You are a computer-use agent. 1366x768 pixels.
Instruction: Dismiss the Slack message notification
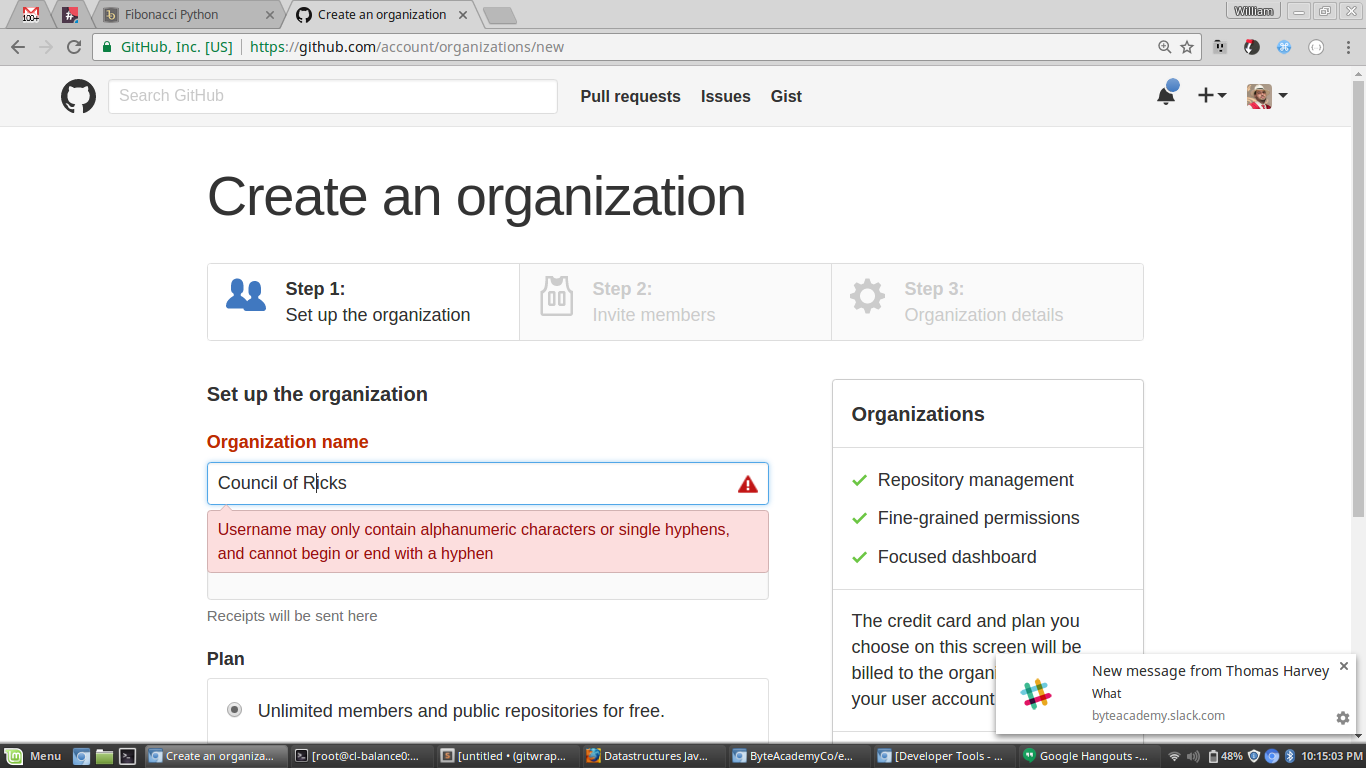point(1343,666)
